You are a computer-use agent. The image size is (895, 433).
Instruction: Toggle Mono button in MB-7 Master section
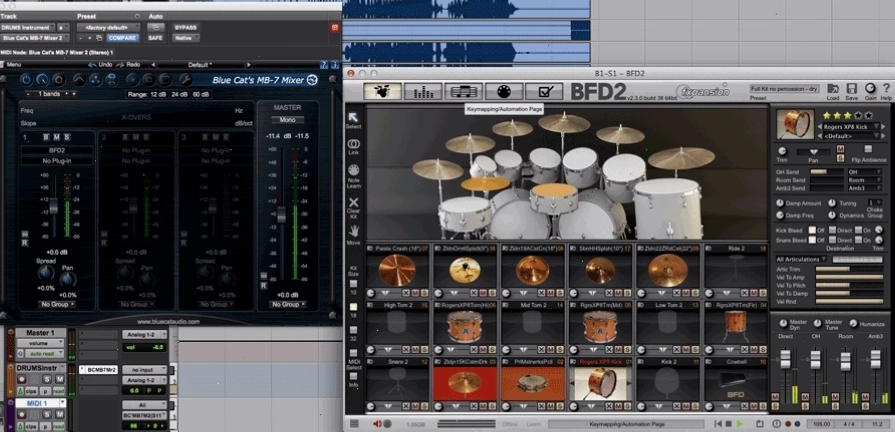click(x=288, y=120)
